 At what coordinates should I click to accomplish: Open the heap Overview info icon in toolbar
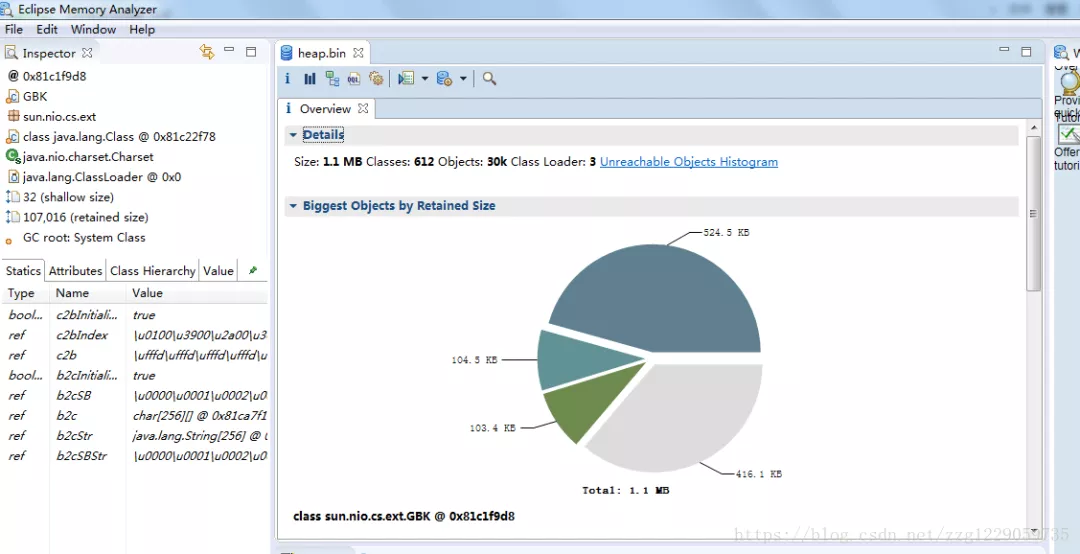[x=287, y=79]
